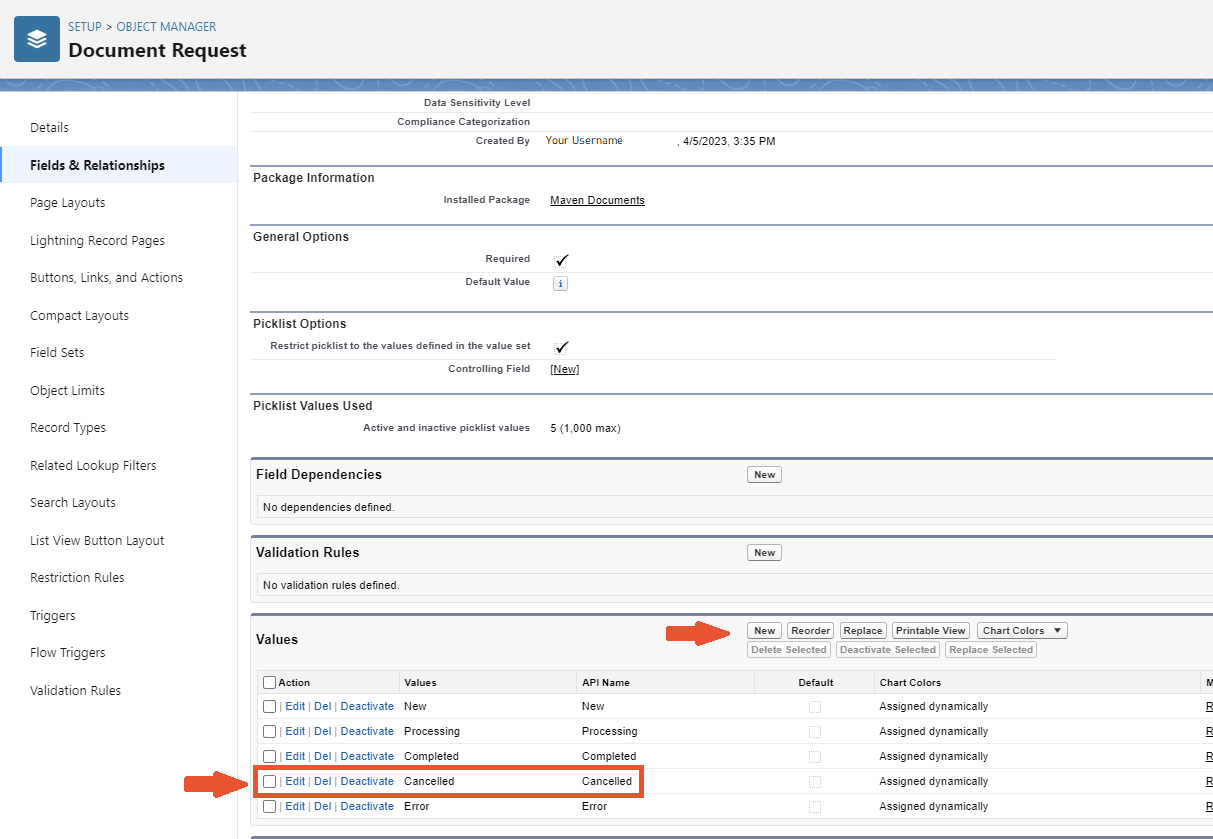
Task: Open the Chart Colors dropdown
Action: [1021, 631]
